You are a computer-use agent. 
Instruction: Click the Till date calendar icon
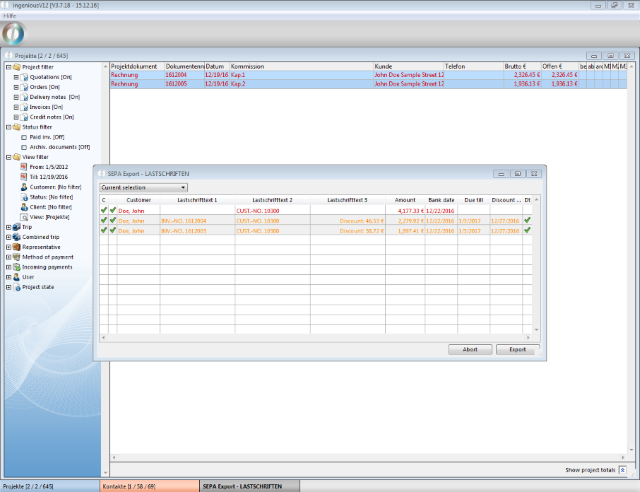pos(24,177)
